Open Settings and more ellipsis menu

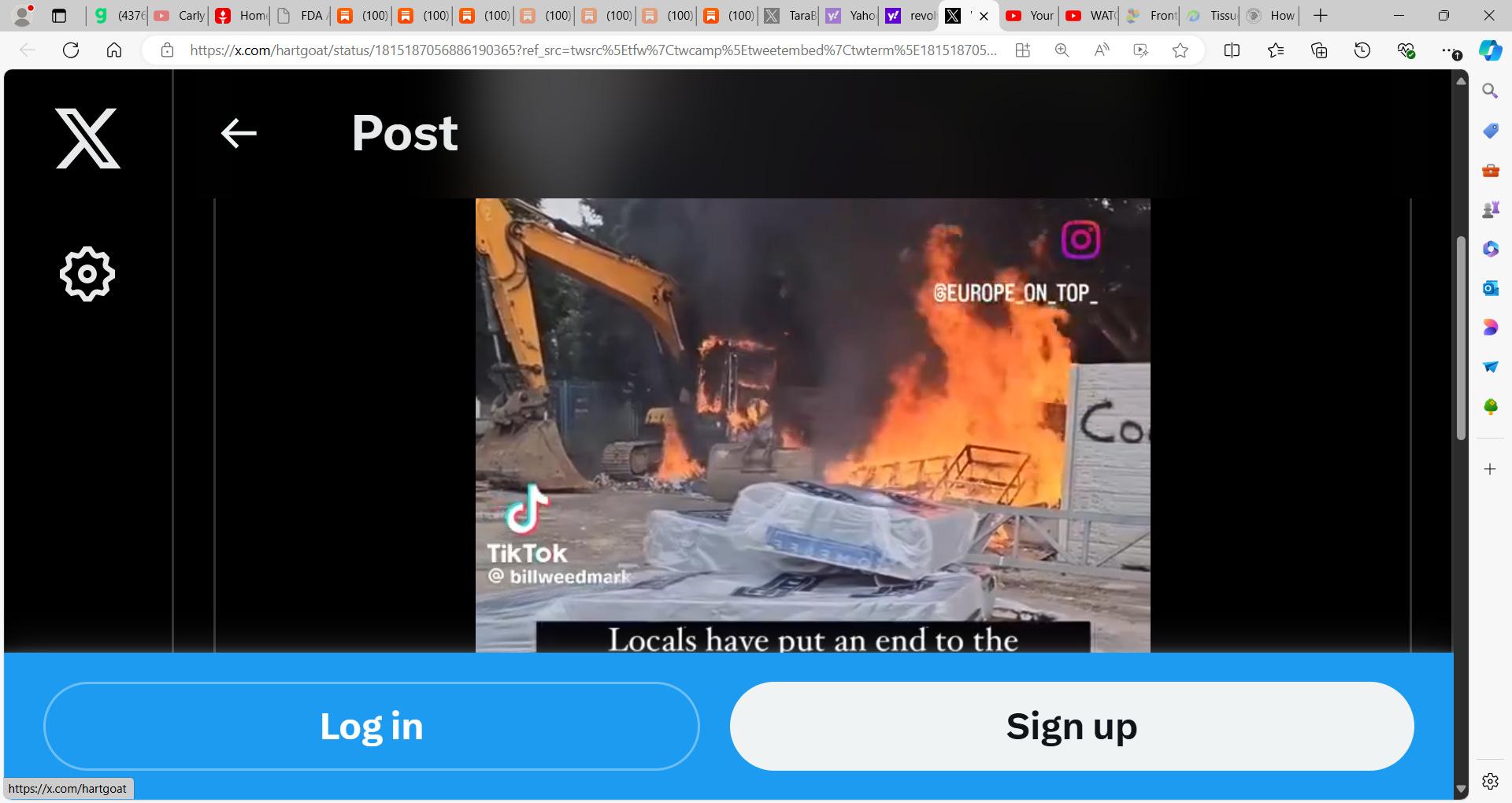point(1450,50)
